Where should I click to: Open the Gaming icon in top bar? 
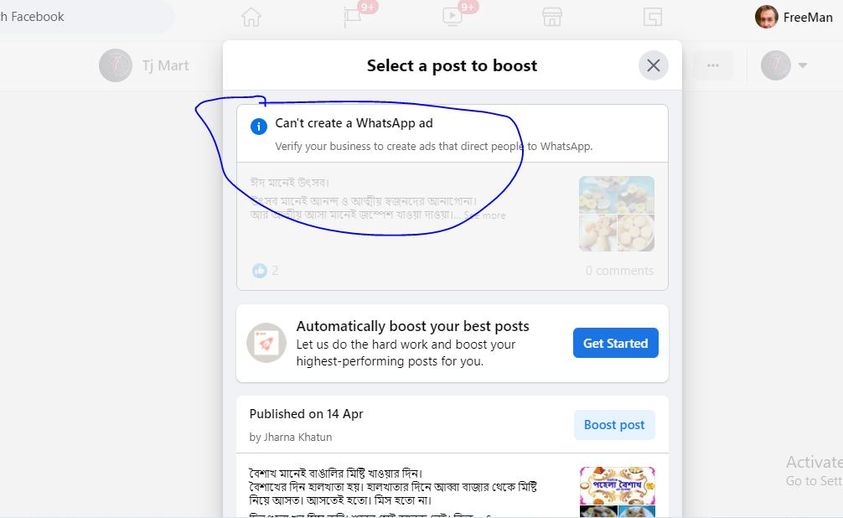652,17
